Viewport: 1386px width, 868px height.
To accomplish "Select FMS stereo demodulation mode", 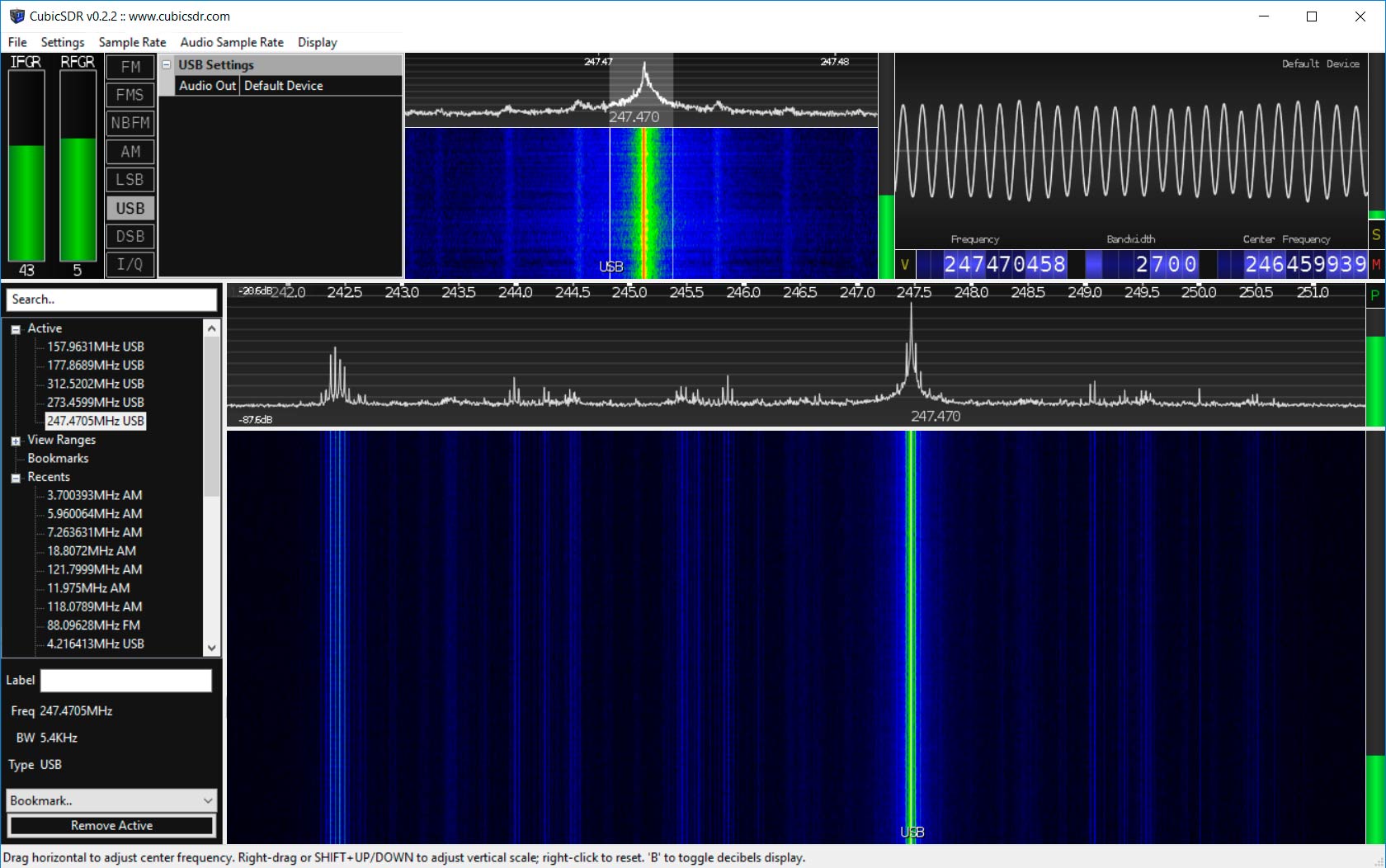I will coord(130,95).
